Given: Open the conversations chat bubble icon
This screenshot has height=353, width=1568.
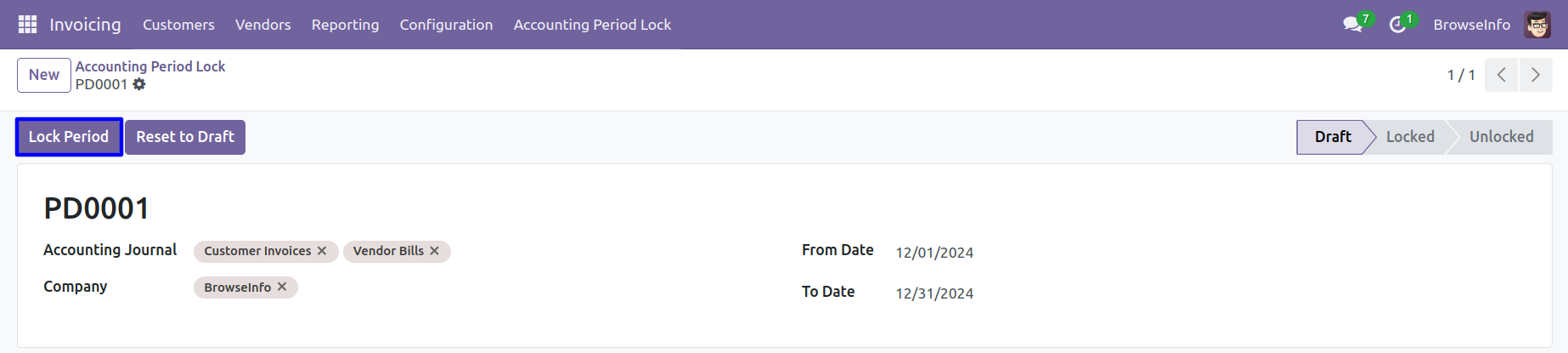Looking at the screenshot, I should [x=1351, y=25].
